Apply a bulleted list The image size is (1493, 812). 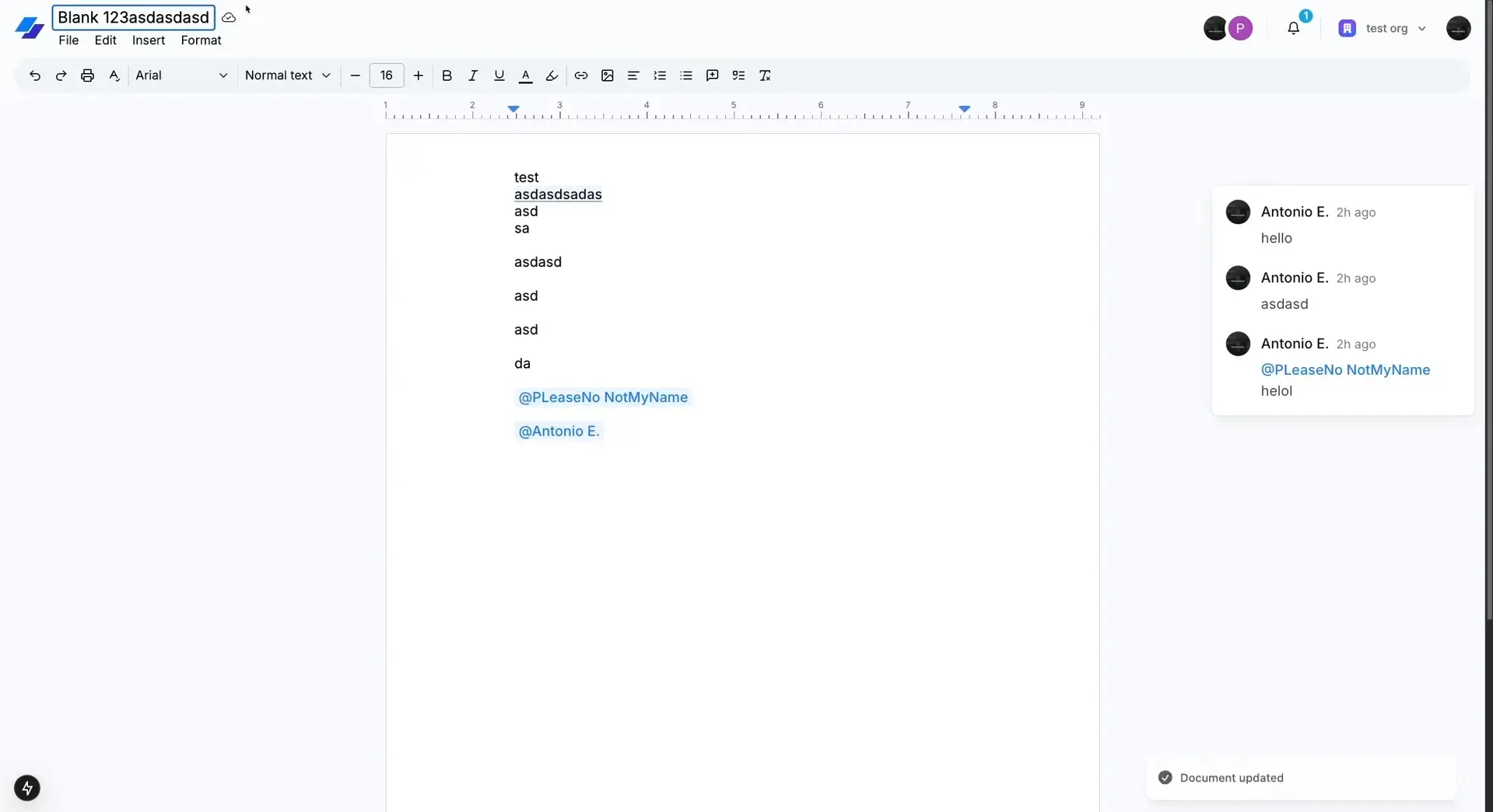tap(685, 75)
